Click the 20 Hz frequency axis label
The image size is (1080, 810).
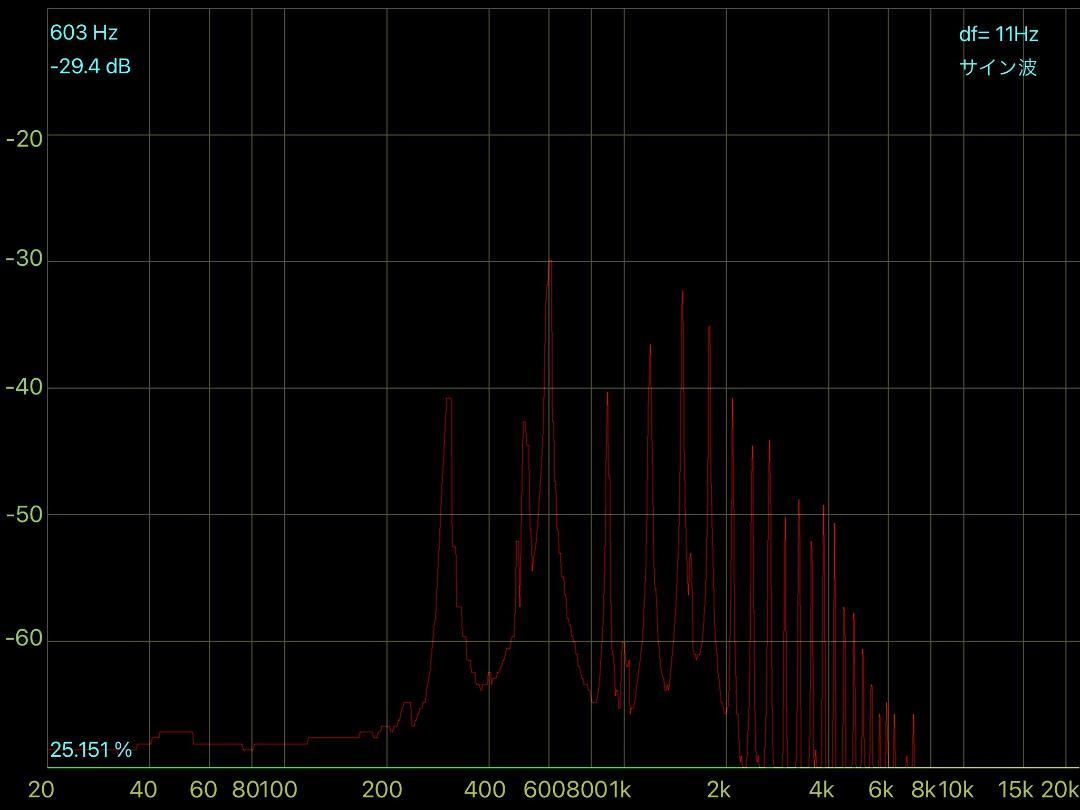click(41, 789)
